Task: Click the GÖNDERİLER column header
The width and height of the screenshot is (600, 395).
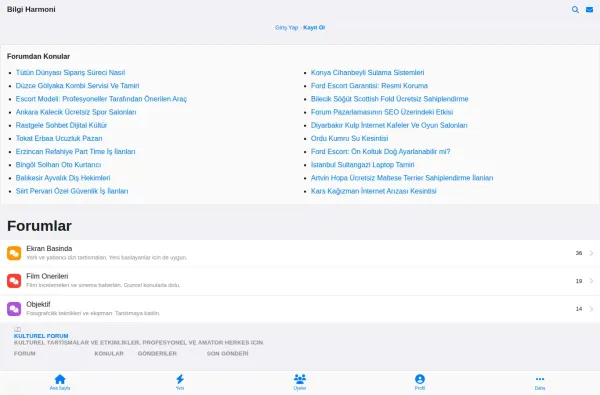Action: [157, 354]
